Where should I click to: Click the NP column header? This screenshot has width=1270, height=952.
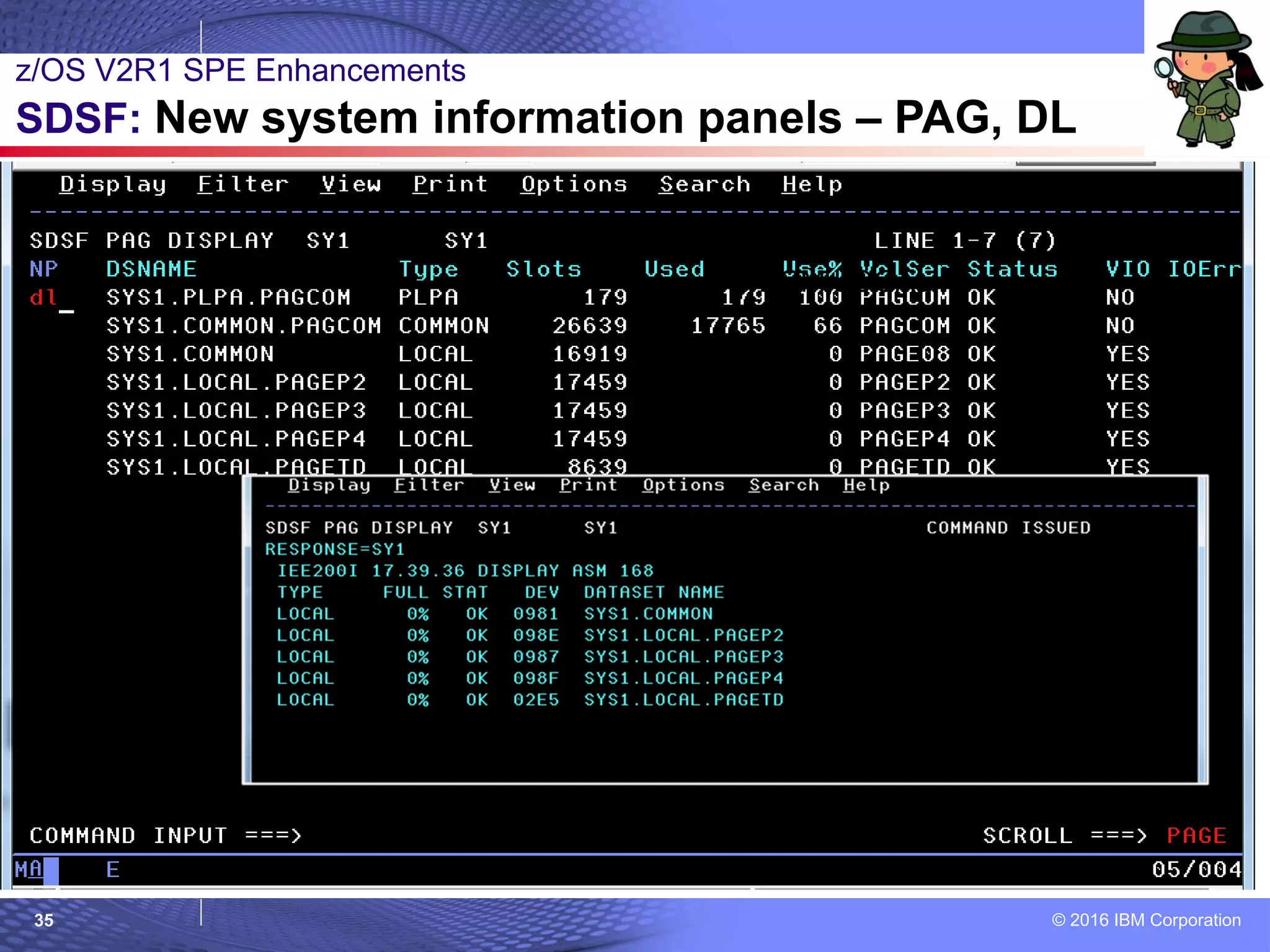pos(44,269)
